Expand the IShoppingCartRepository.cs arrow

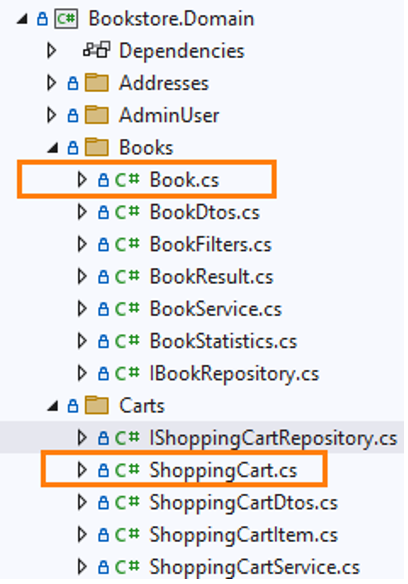click(x=82, y=438)
